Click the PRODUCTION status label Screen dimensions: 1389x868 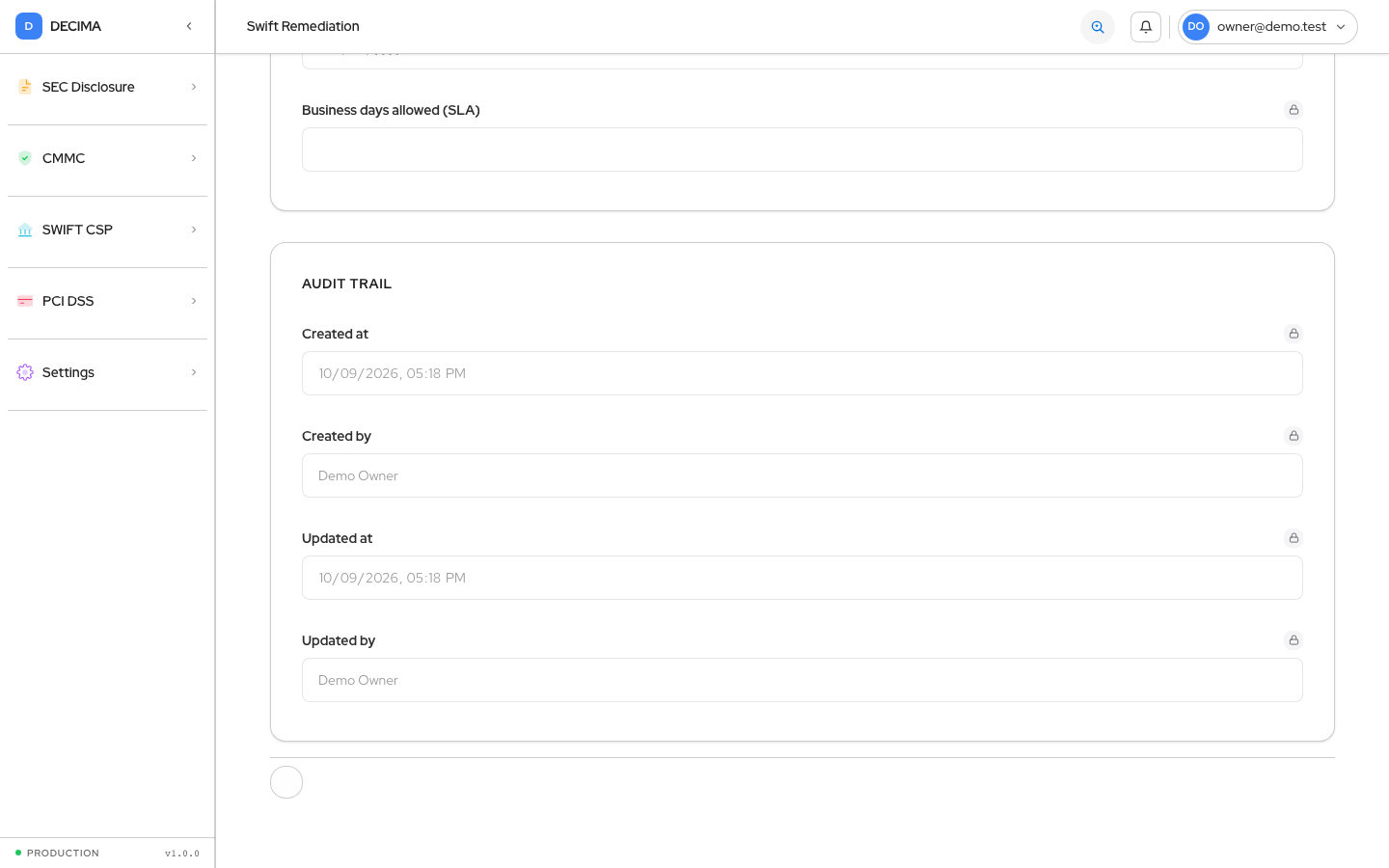coord(63,853)
